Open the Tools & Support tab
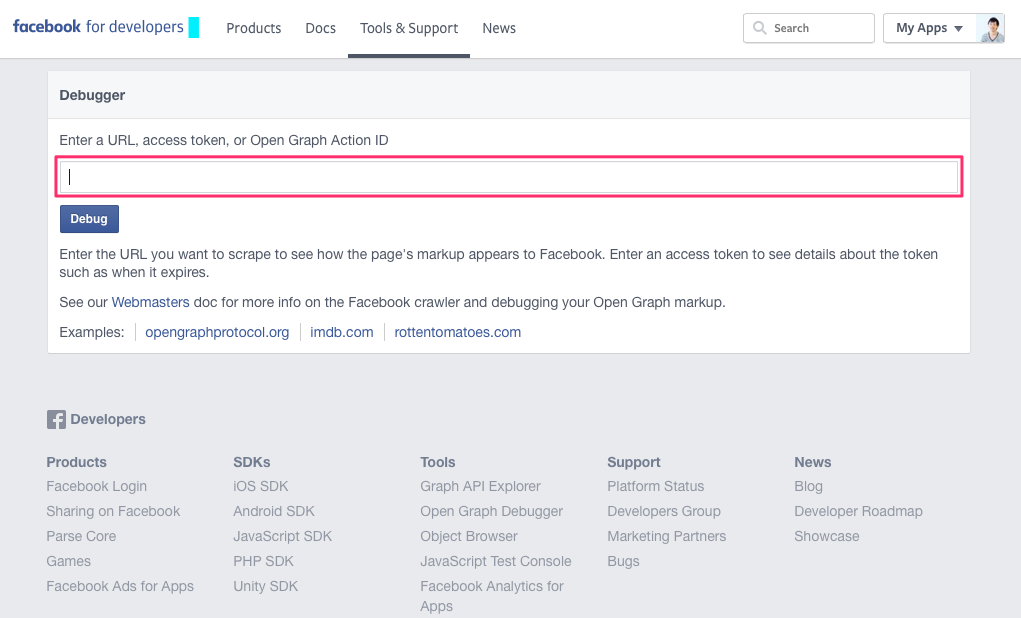Viewport: 1021px width, 618px height. tap(409, 28)
